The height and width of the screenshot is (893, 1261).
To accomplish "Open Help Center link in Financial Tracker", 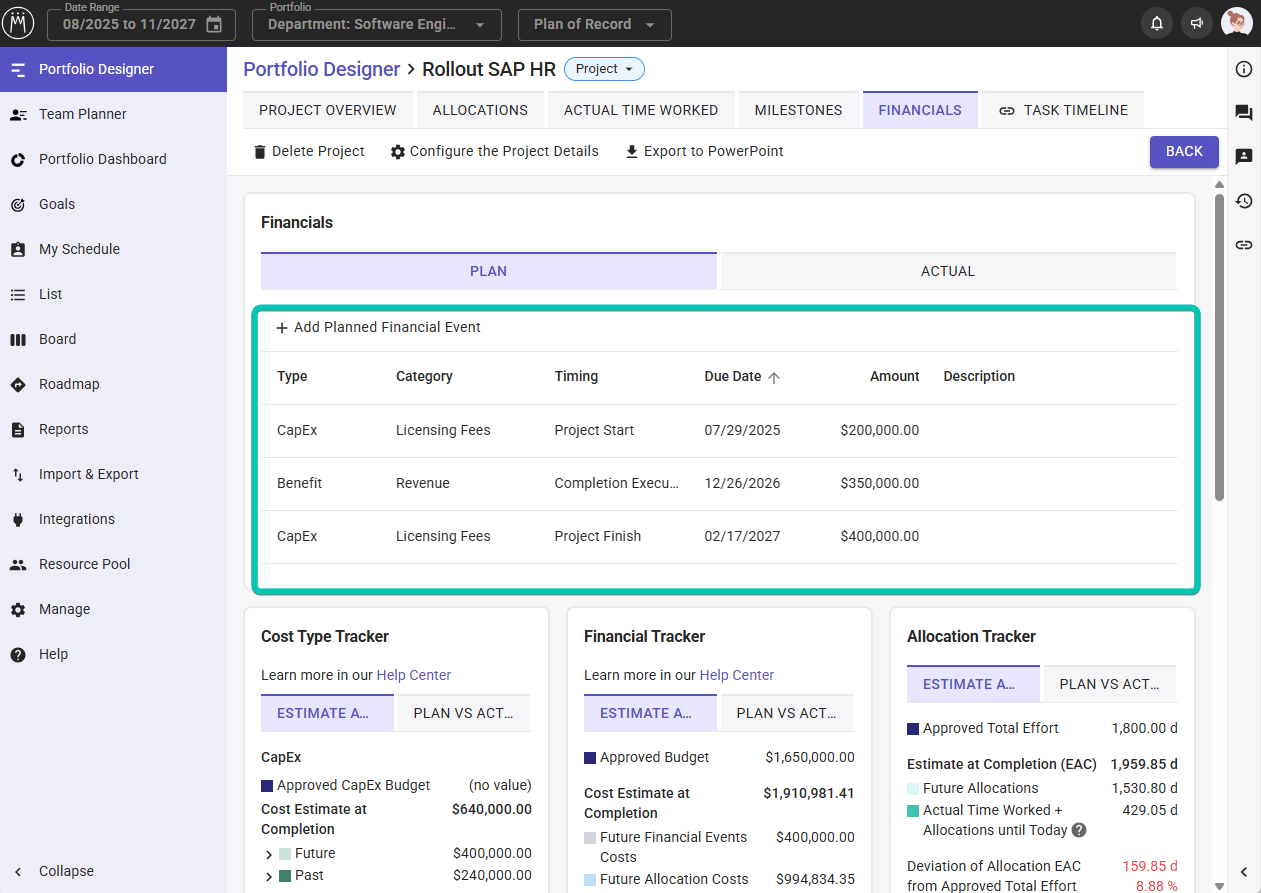I will [737, 675].
